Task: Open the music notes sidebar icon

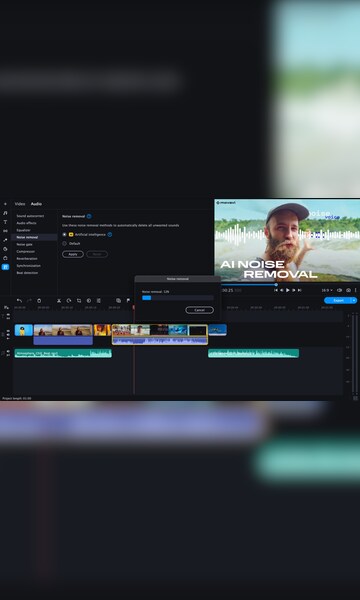Action: [5, 213]
